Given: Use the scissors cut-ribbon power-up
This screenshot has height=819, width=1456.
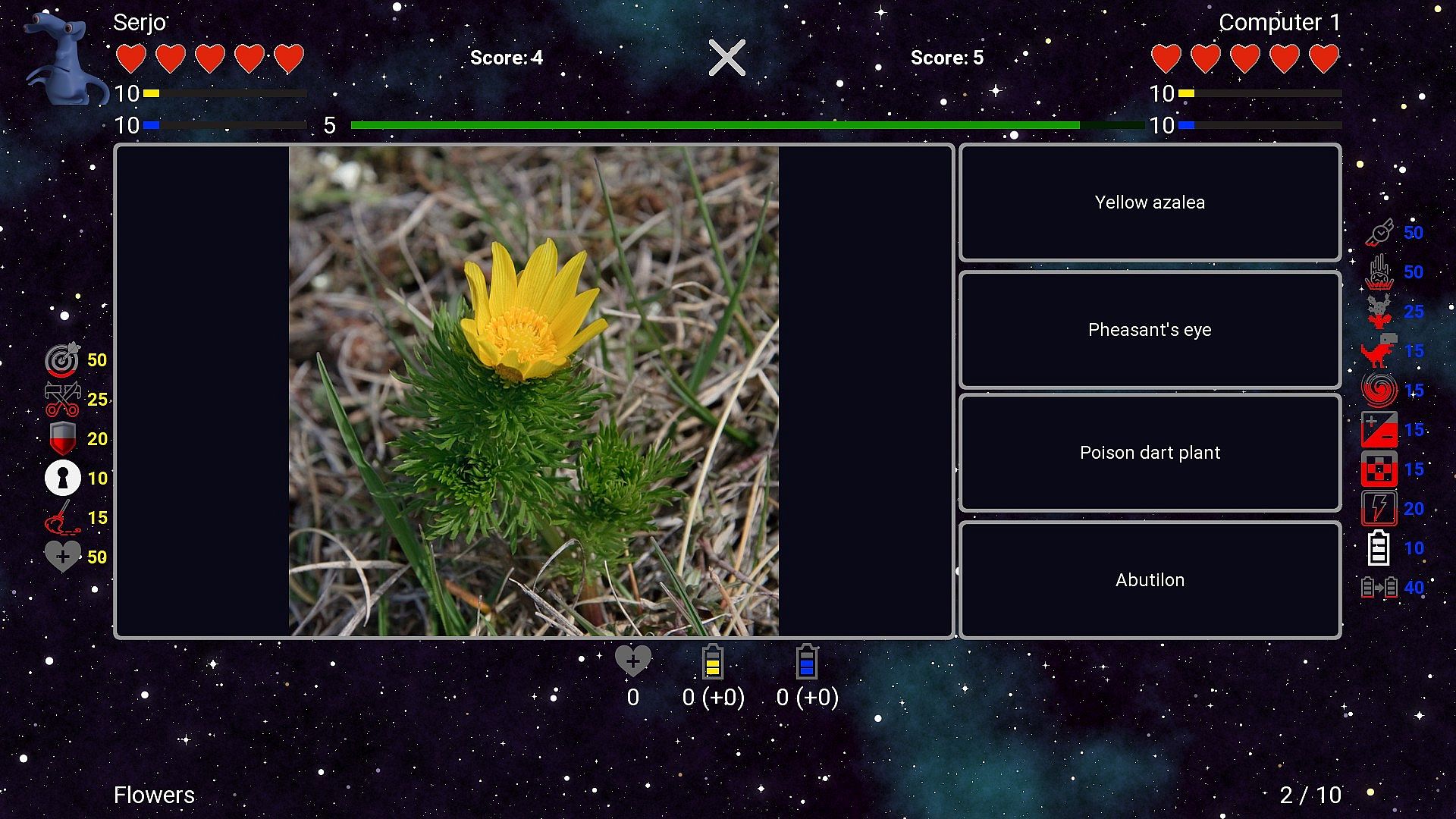Looking at the screenshot, I should pyautogui.click(x=62, y=400).
